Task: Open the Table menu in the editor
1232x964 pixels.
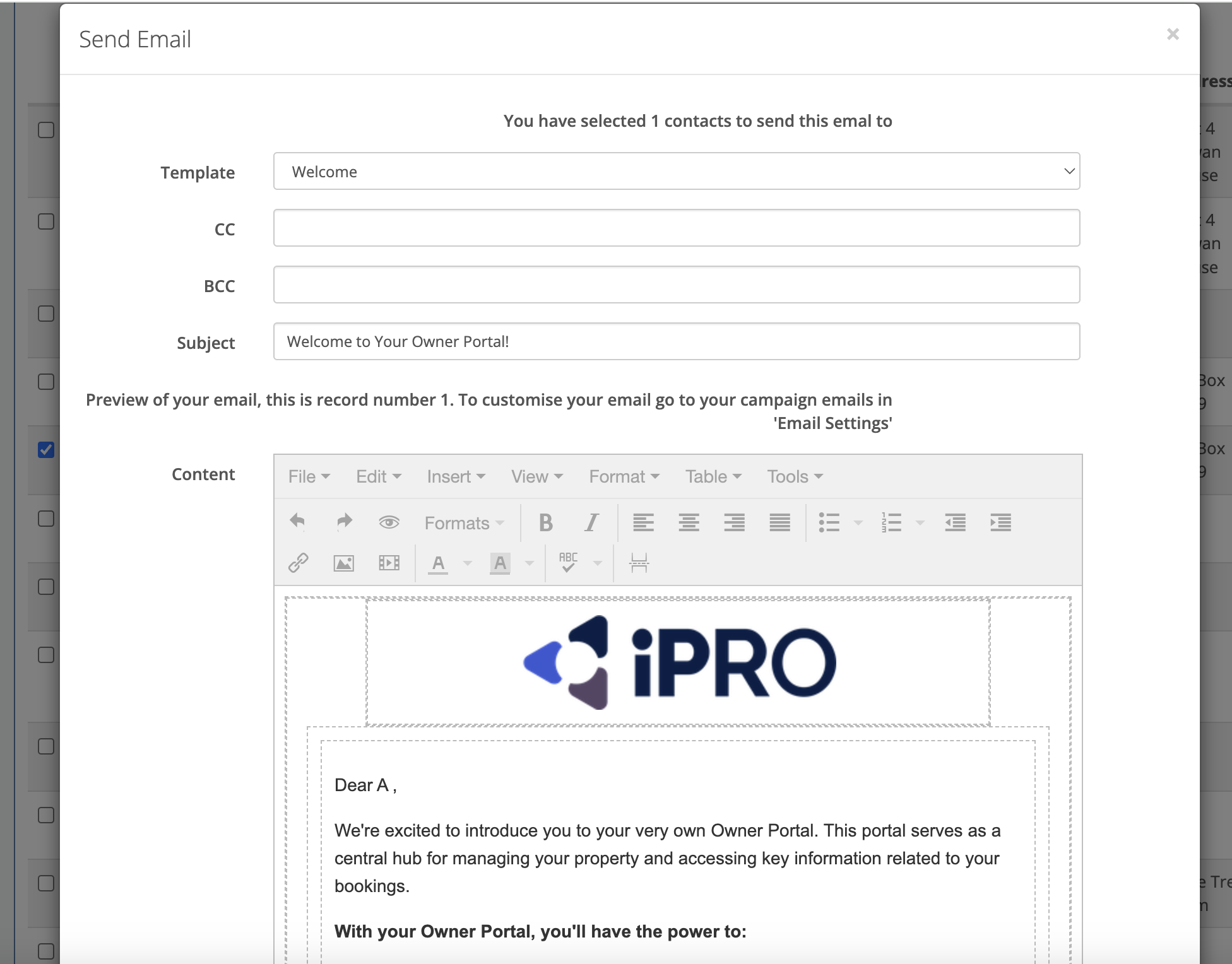Action: point(713,477)
